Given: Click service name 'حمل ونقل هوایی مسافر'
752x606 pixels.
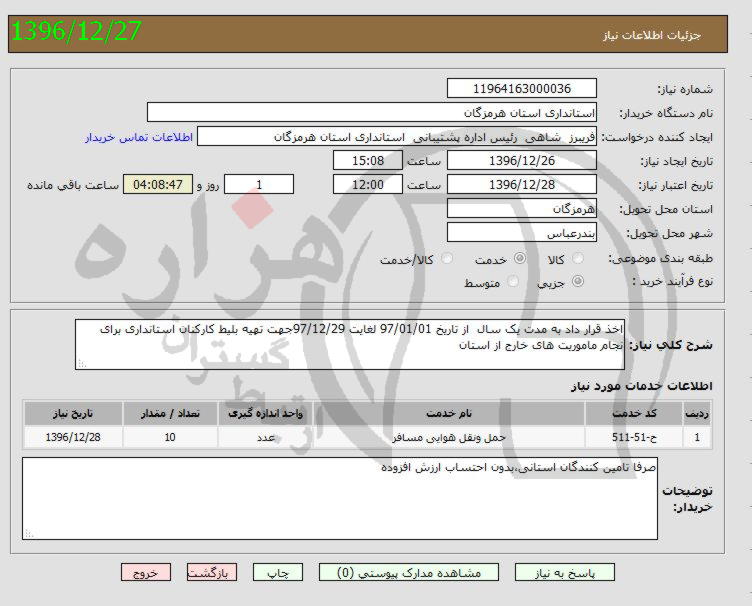Looking at the screenshot, I should pyautogui.click(x=449, y=437).
